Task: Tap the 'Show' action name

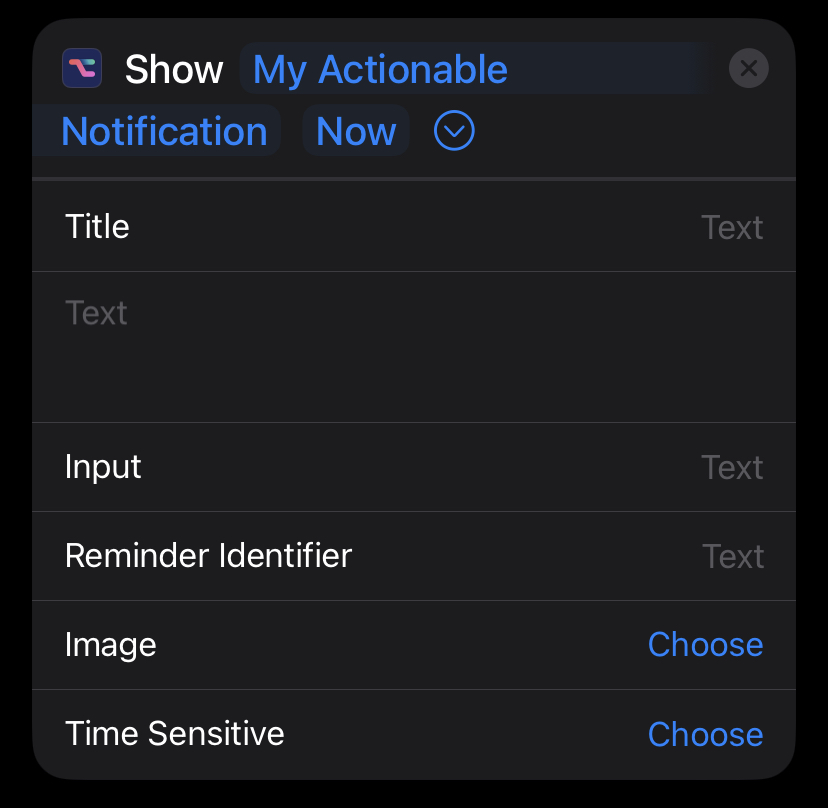Action: pyautogui.click(x=174, y=69)
